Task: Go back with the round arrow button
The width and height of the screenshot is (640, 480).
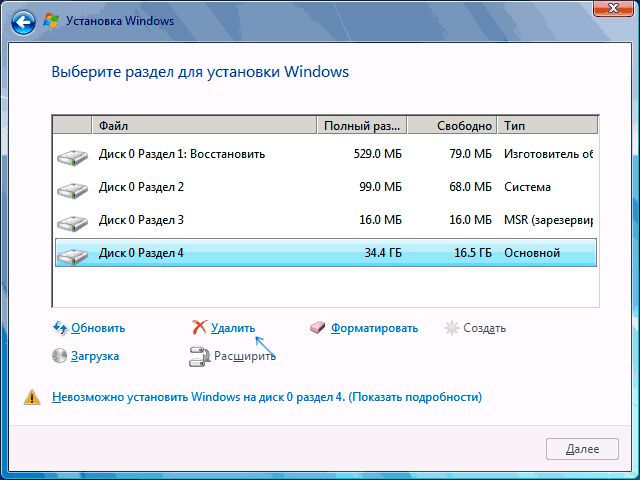Action: point(23,22)
